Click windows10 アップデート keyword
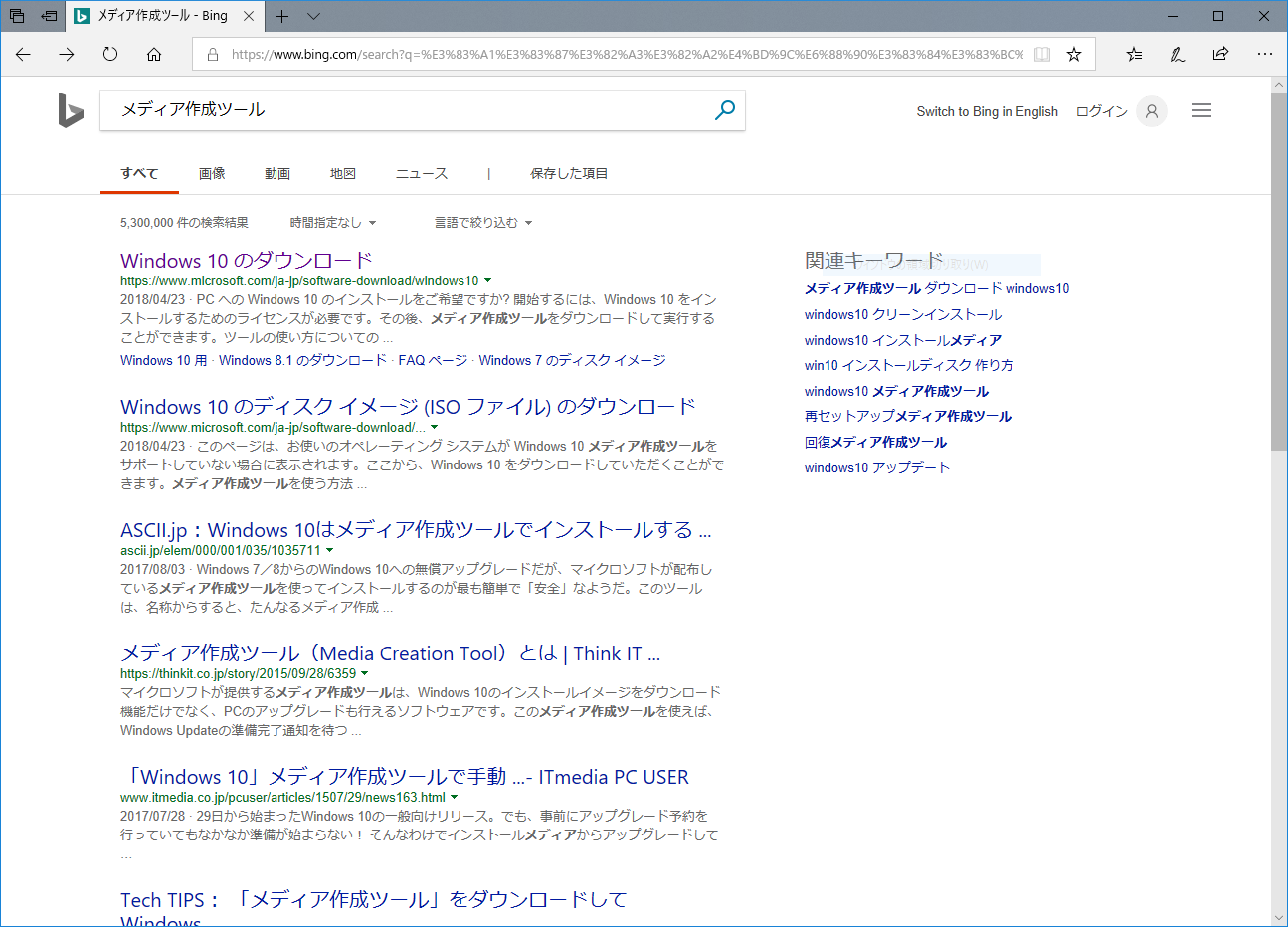The width and height of the screenshot is (1288, 927). tap(877, 467)
